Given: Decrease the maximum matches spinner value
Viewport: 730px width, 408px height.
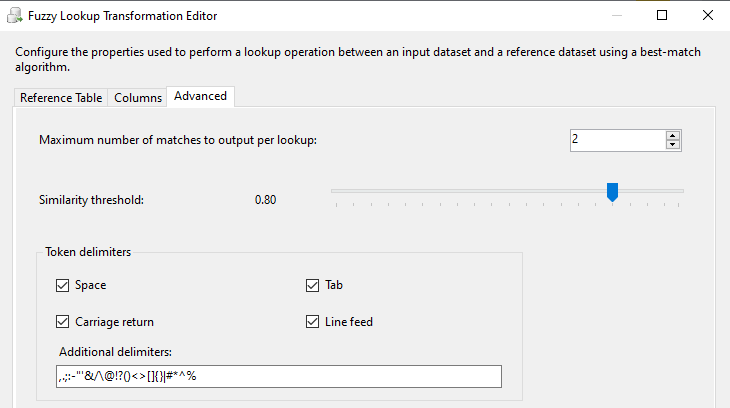Looking at the screenshot, I should point(673,144).
